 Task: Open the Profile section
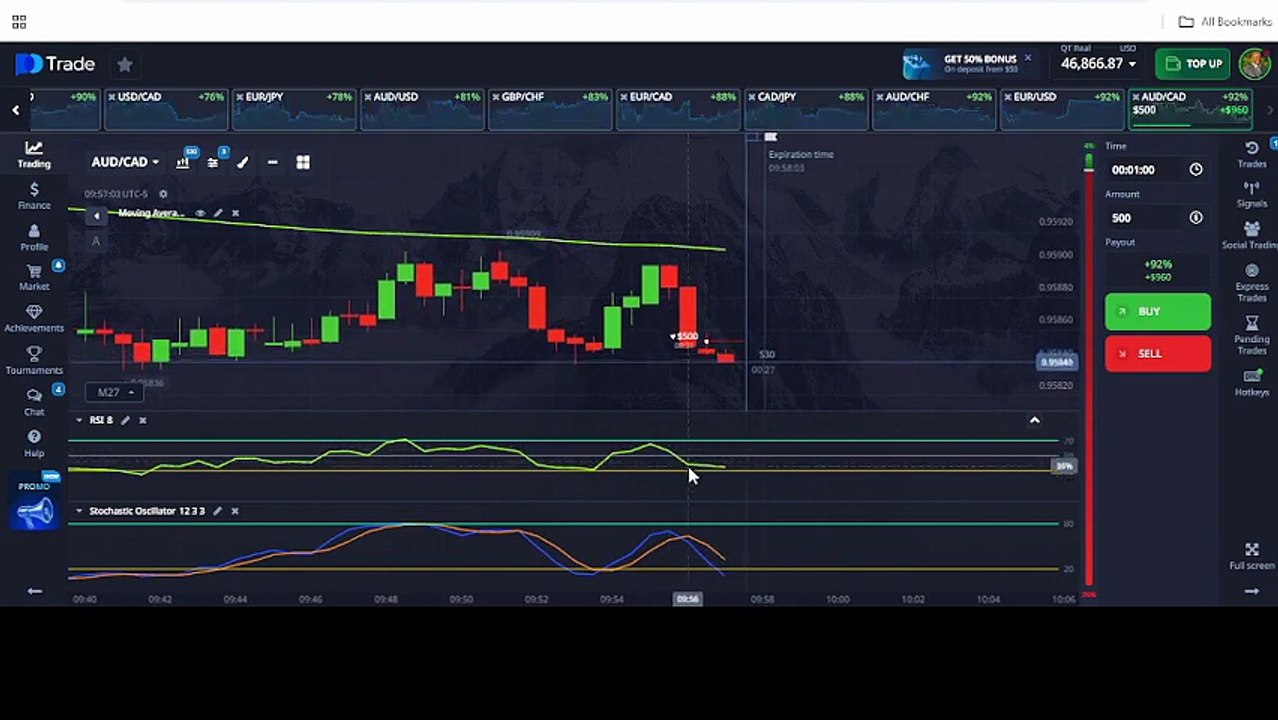(33, 238)
